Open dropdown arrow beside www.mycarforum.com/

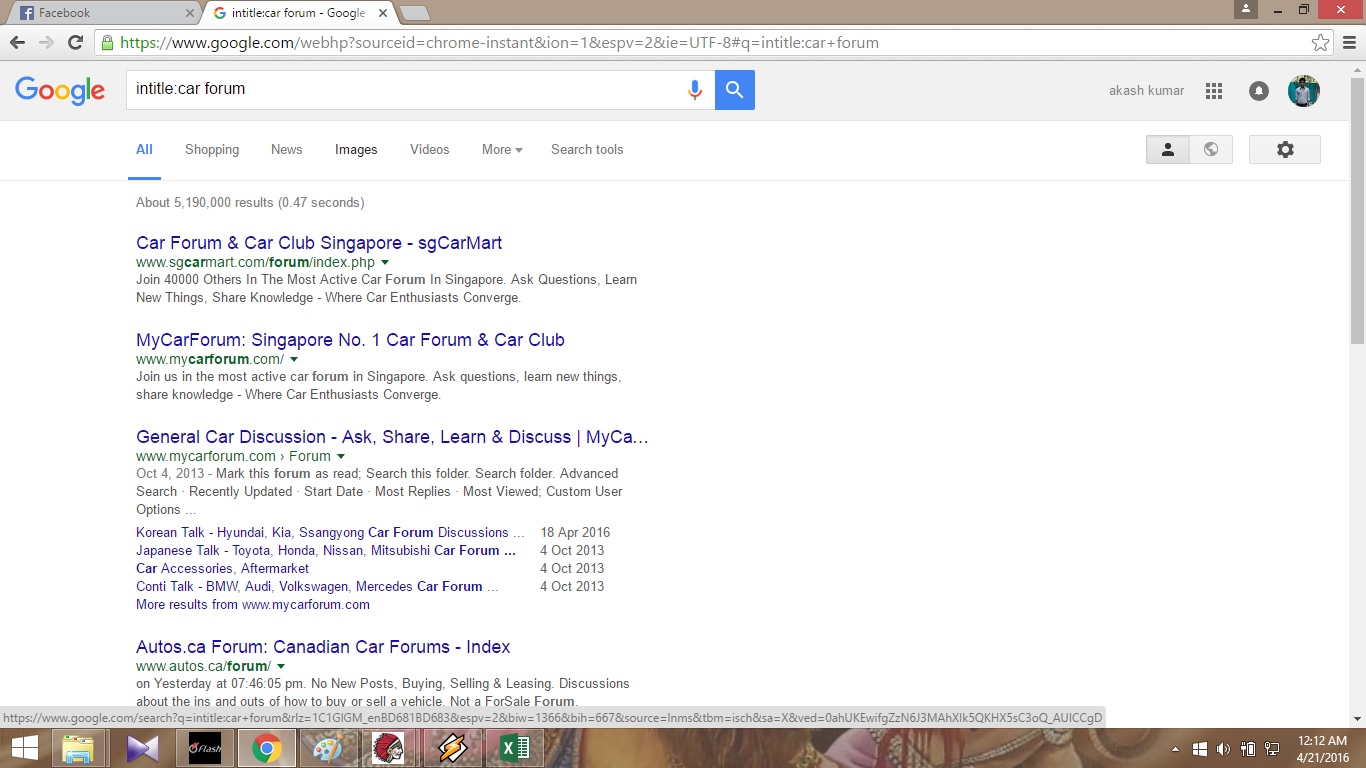click(x=294, y=359)
